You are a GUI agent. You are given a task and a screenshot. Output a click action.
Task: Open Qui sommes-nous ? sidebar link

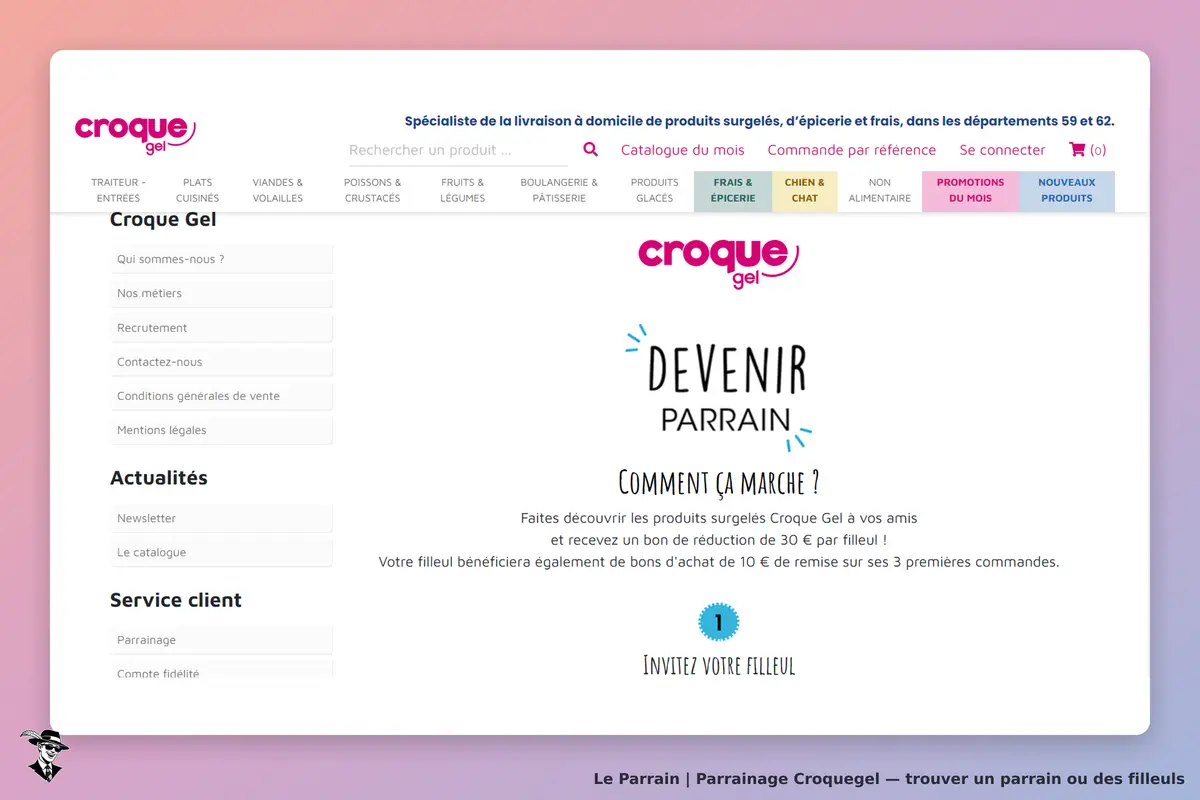click(221, 259)
